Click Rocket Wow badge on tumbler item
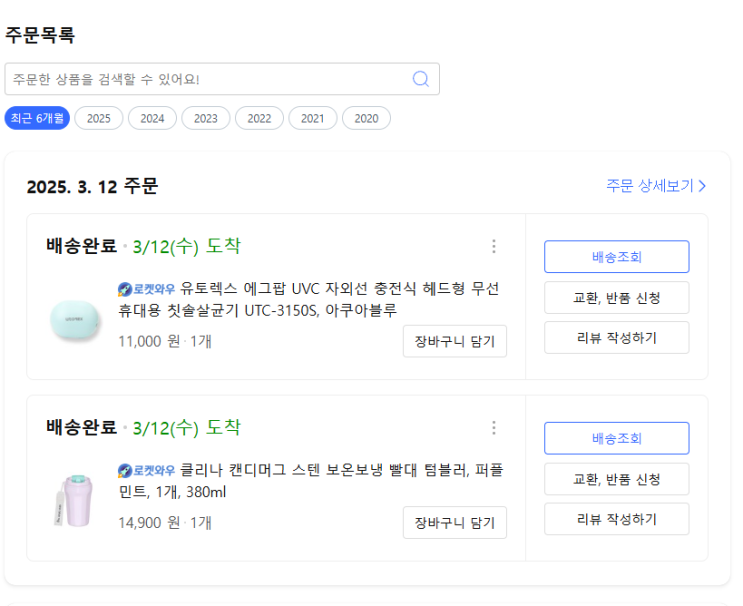The width and height of the screenshot is (743, 606). click(x=146, y=470)
